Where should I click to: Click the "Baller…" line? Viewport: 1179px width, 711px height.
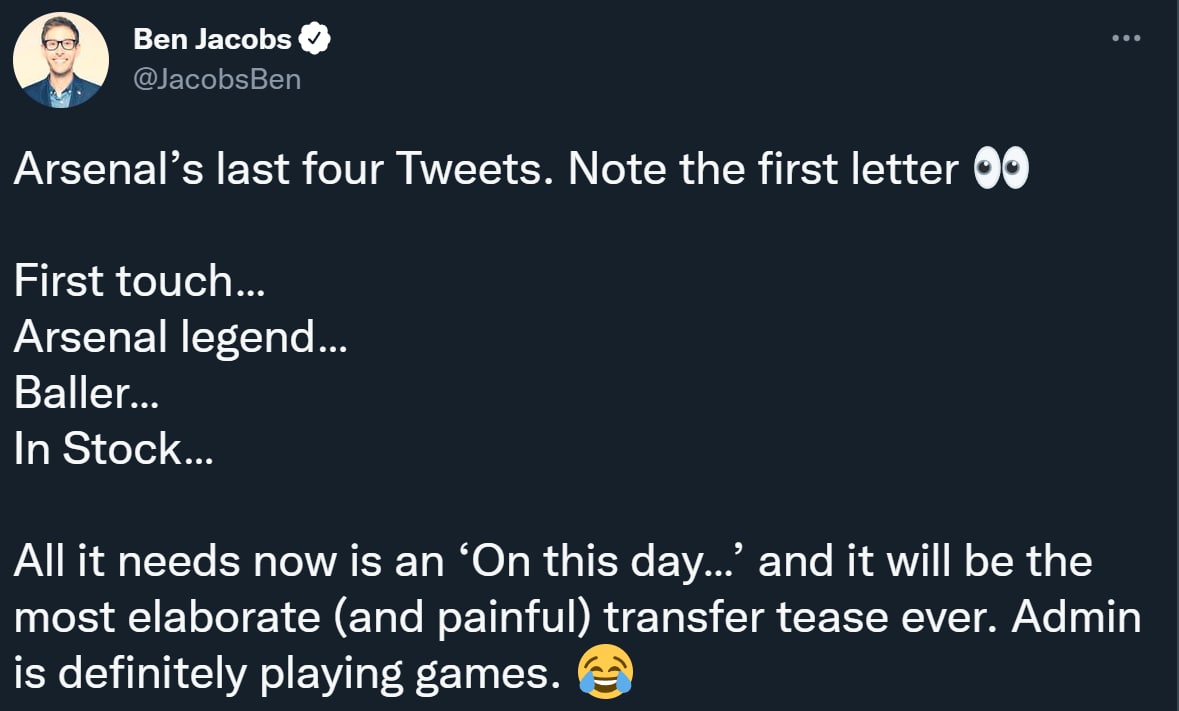(85, 394)
